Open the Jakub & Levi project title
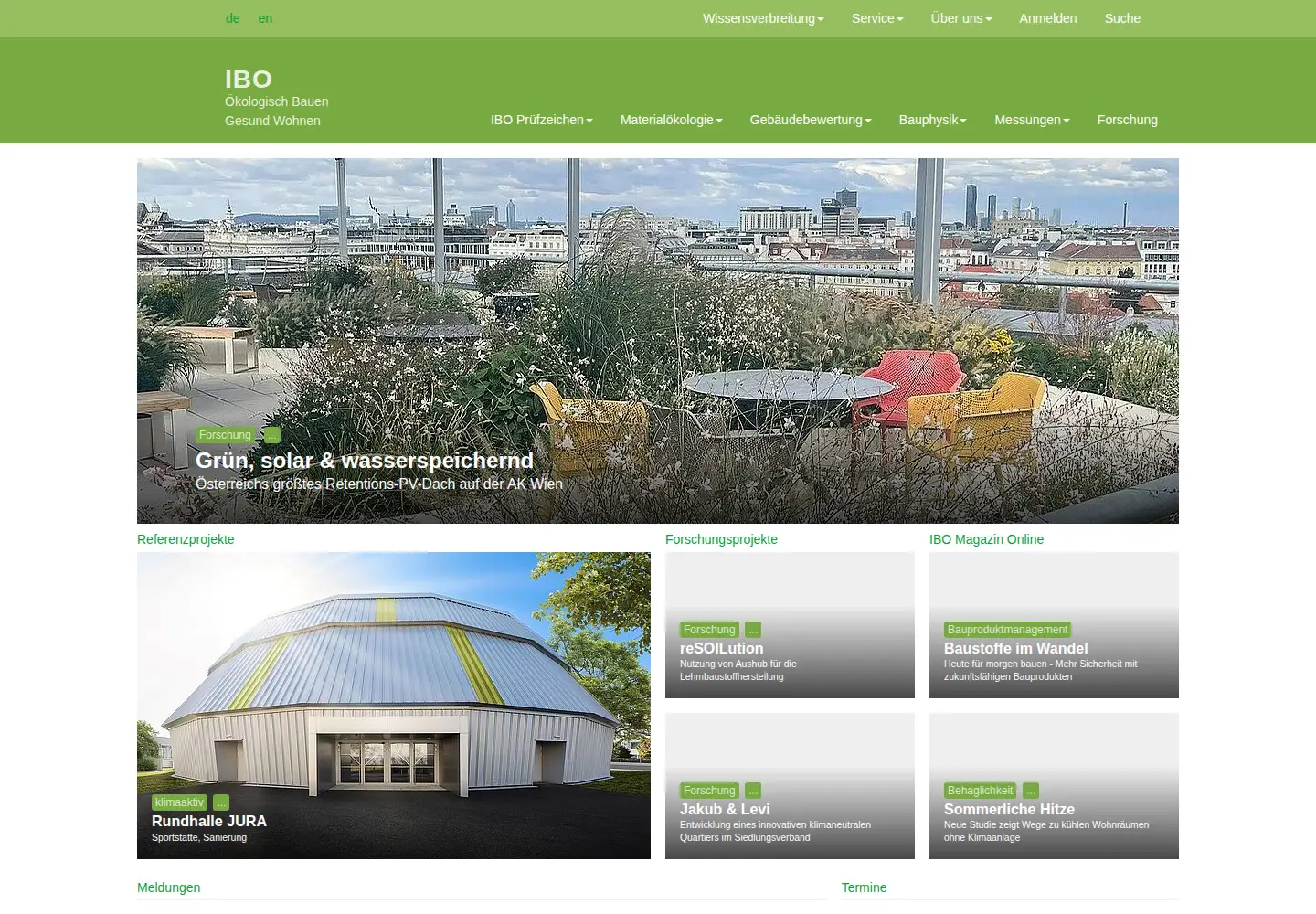This screenshot has width=1316, height=914. [725, 809]
